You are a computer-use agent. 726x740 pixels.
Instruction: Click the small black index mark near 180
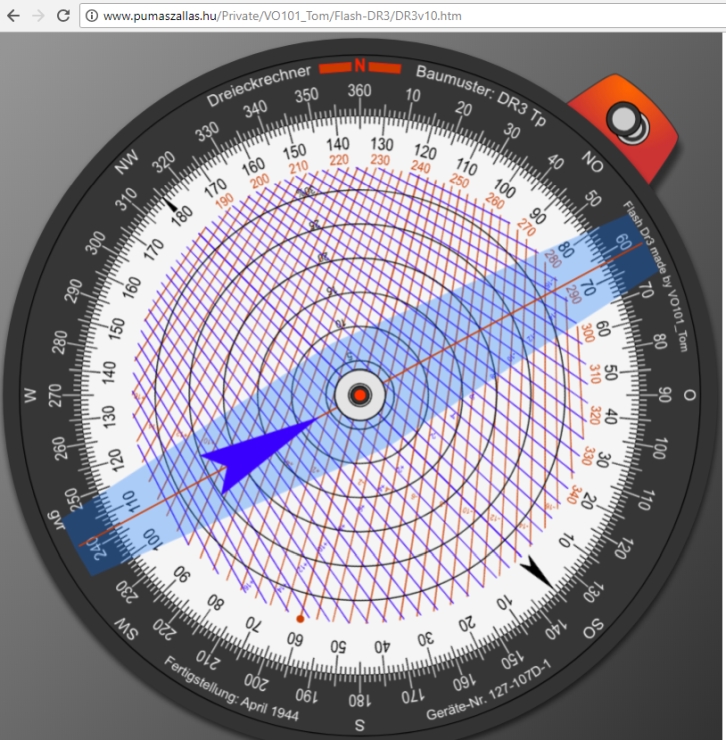pos(169,204)
